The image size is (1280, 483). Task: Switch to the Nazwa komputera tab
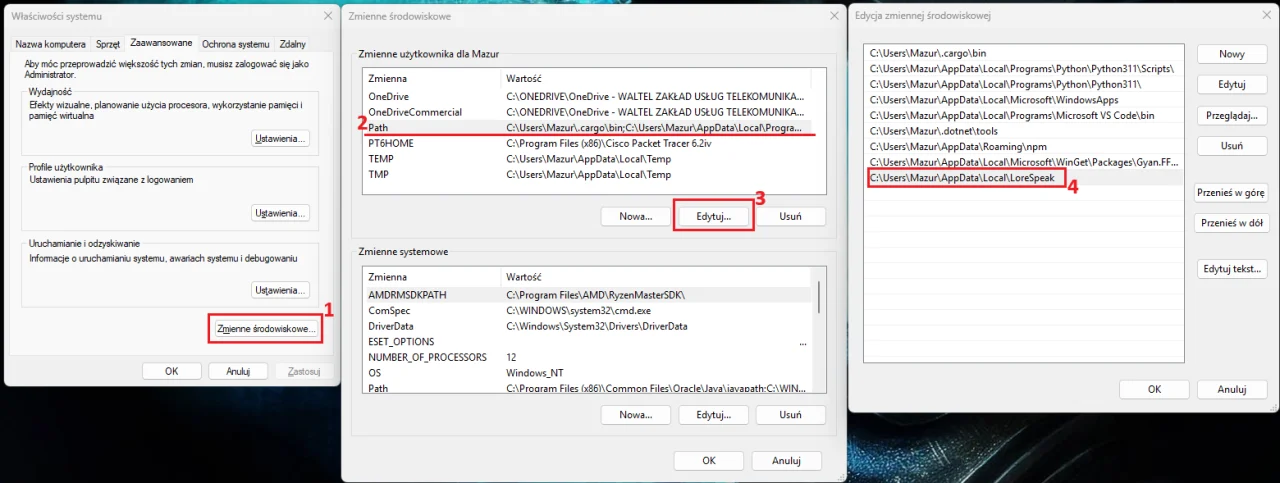50,44
